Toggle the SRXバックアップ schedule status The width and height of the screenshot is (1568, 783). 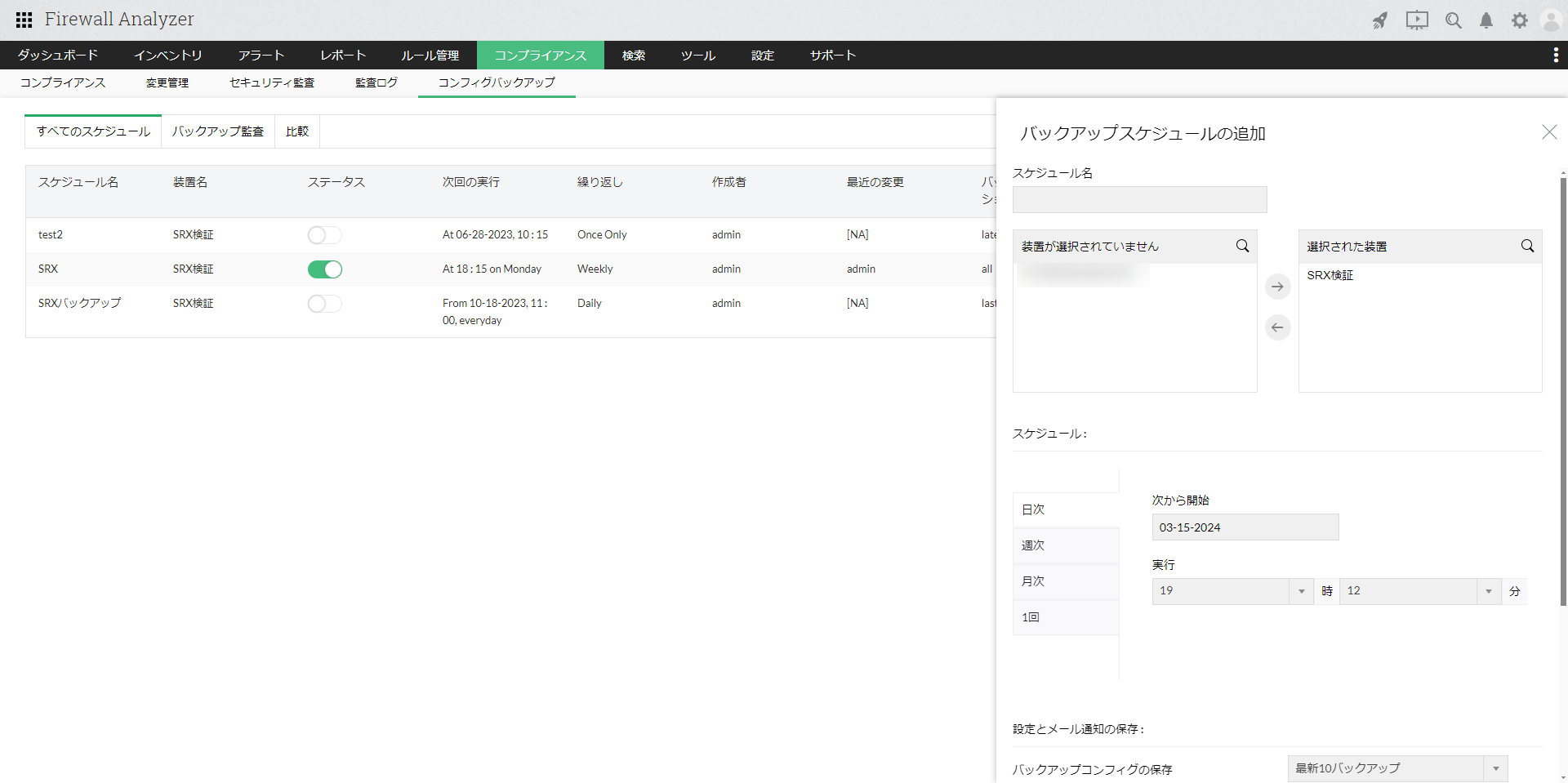pos(324,304)
